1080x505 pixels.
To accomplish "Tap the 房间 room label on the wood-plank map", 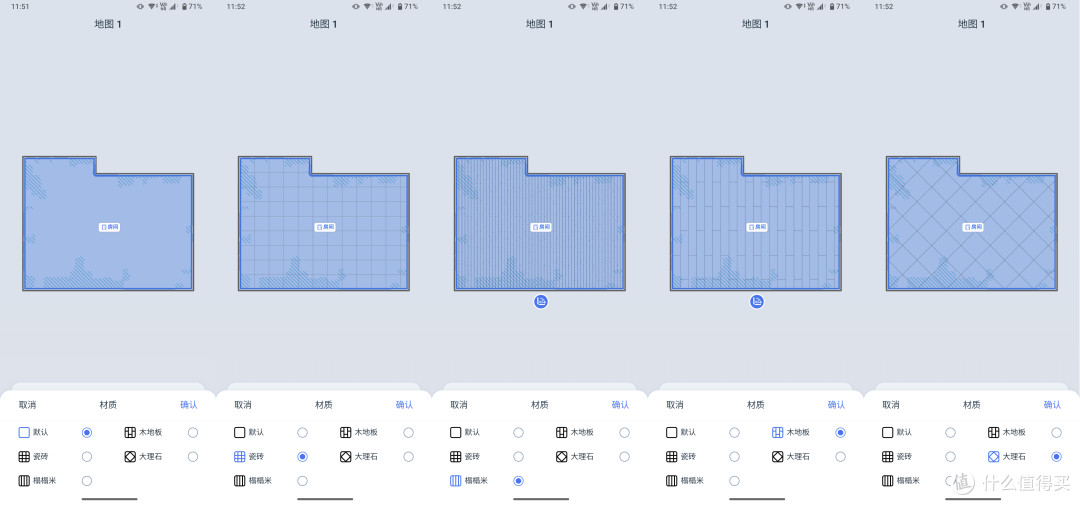I will pyautogui.click(x=757, y=227).
